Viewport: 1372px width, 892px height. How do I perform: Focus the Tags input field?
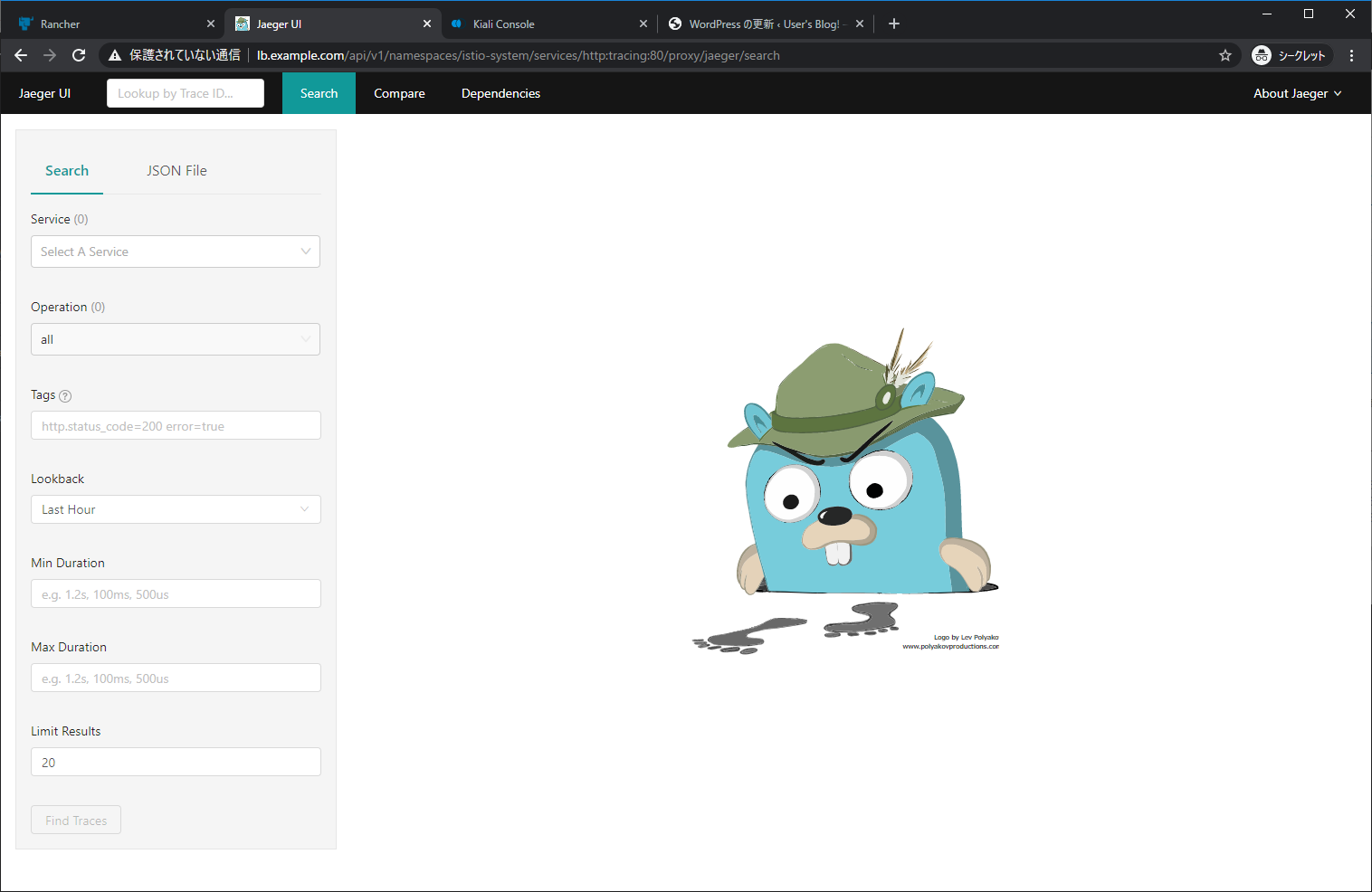(176, 425)
